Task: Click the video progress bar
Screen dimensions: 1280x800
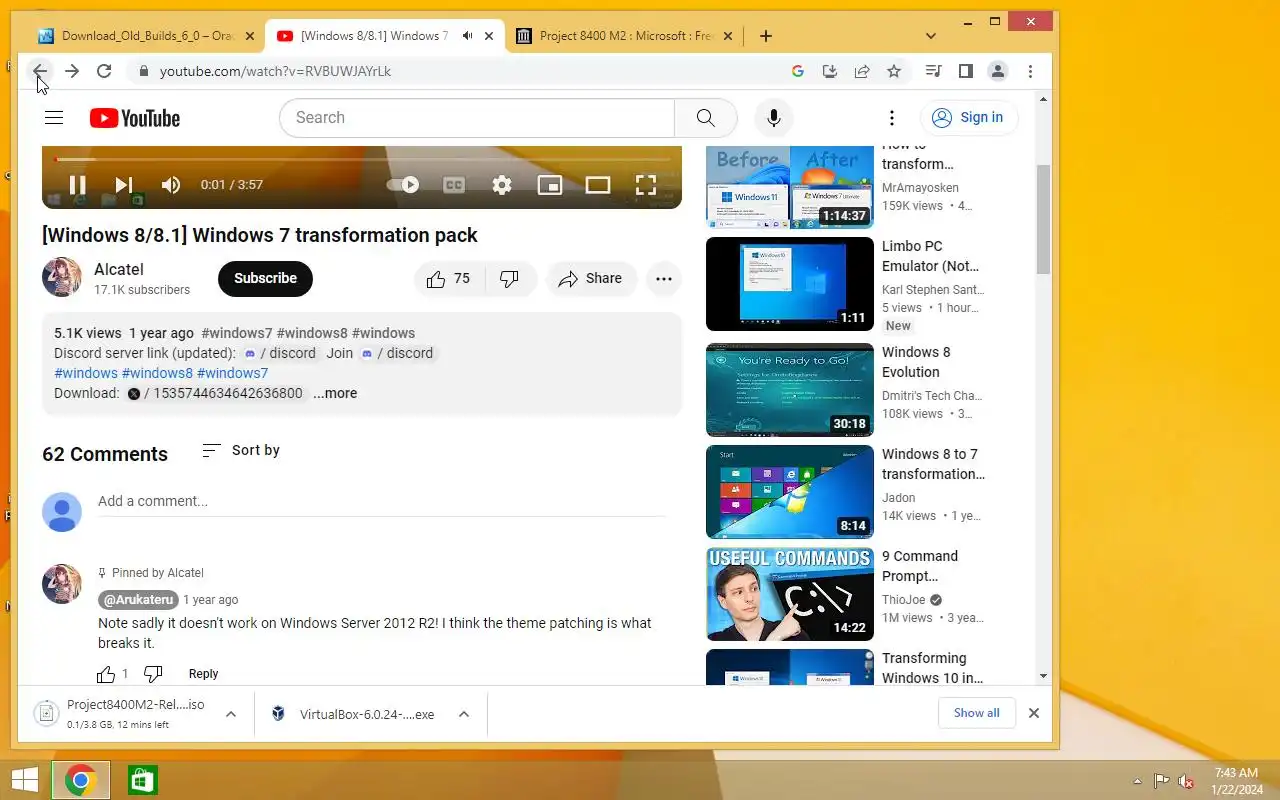Action: pos(362,159)
